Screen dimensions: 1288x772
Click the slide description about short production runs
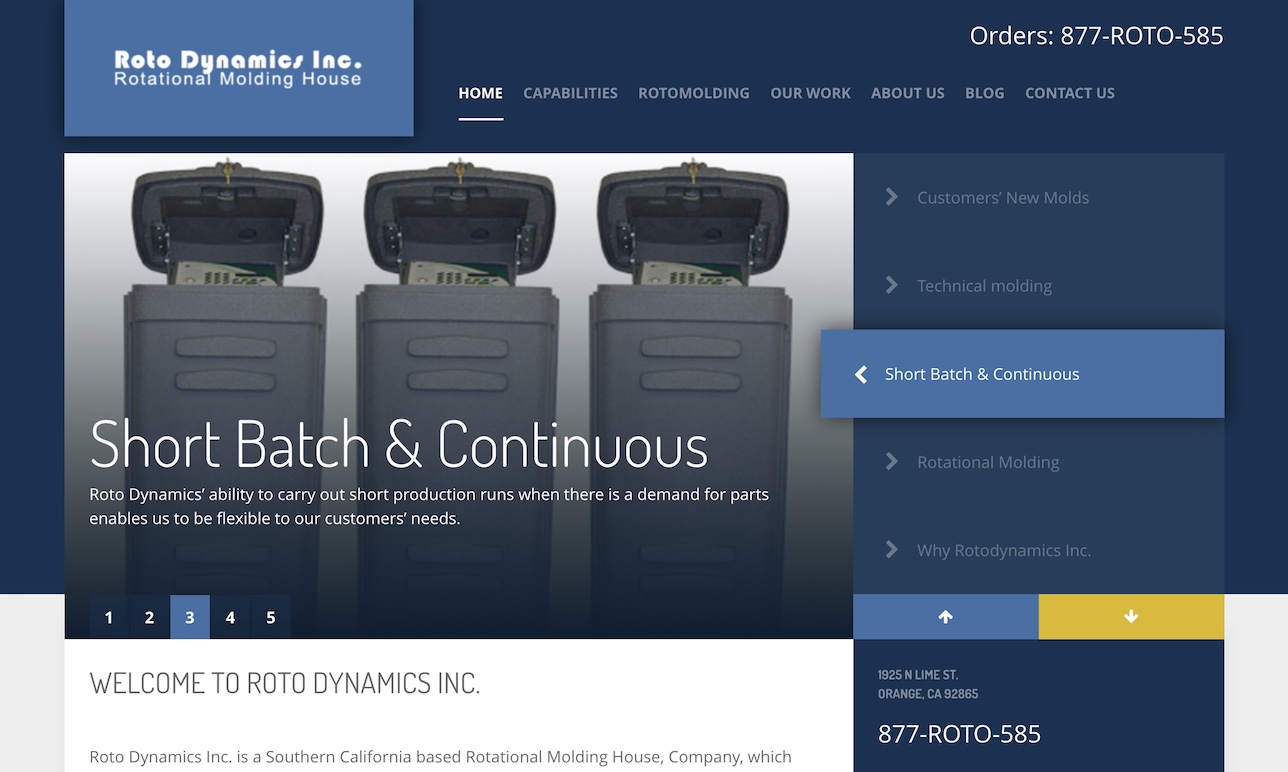(429, 507)
